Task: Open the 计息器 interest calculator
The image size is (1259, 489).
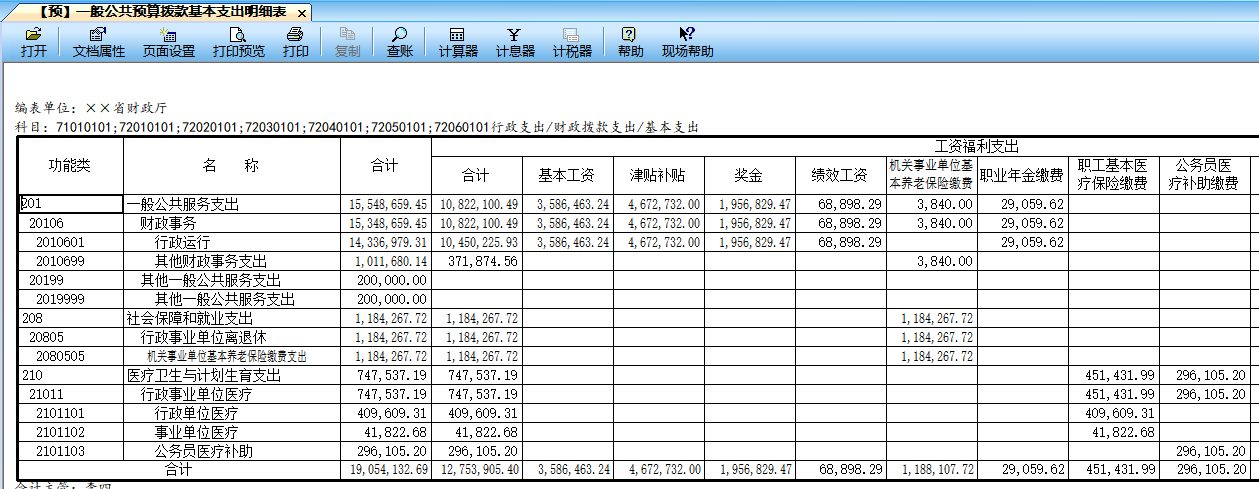Action: [x=515, y=42]
